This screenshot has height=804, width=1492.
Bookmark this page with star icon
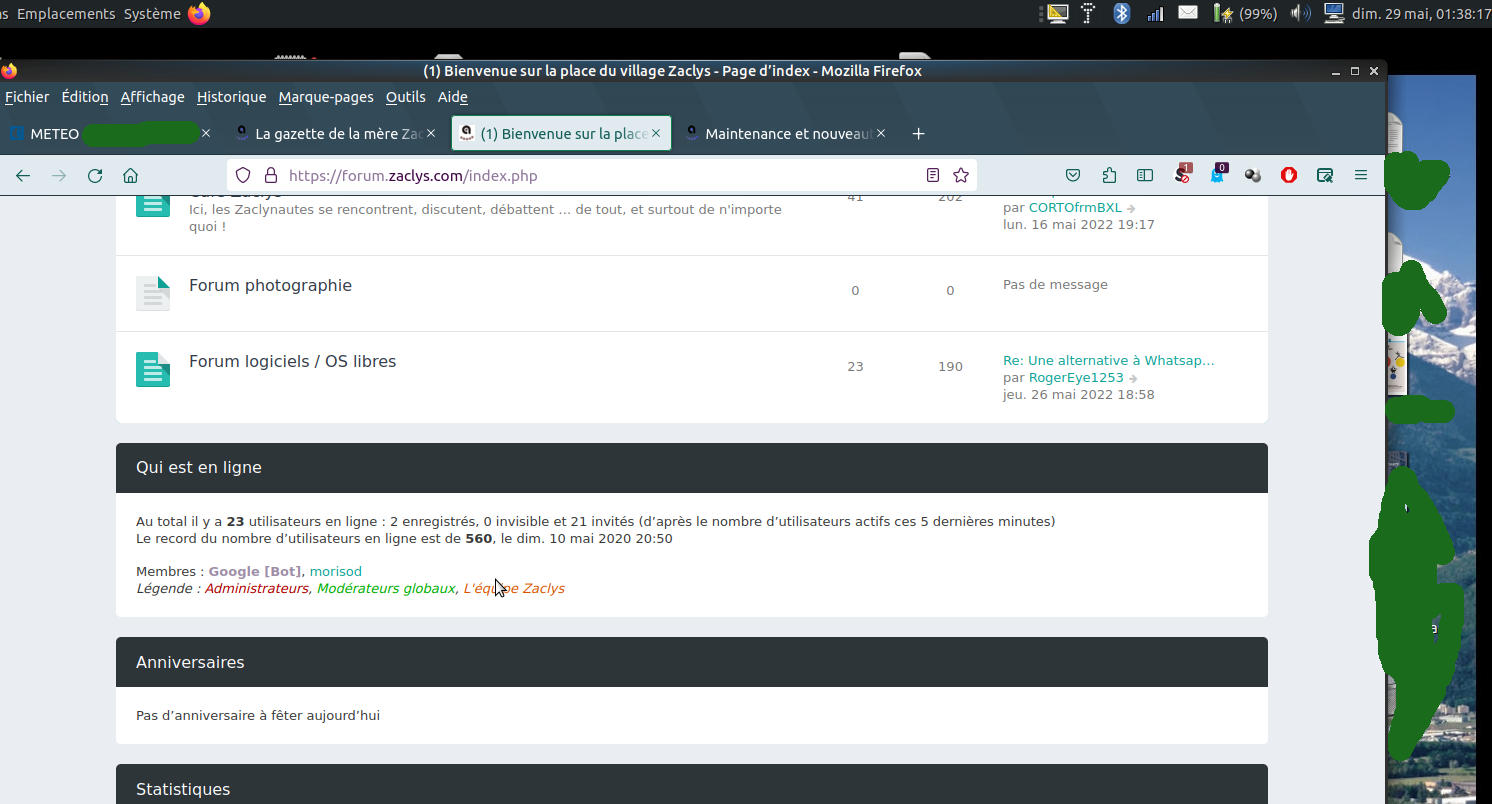pos(961,176)
